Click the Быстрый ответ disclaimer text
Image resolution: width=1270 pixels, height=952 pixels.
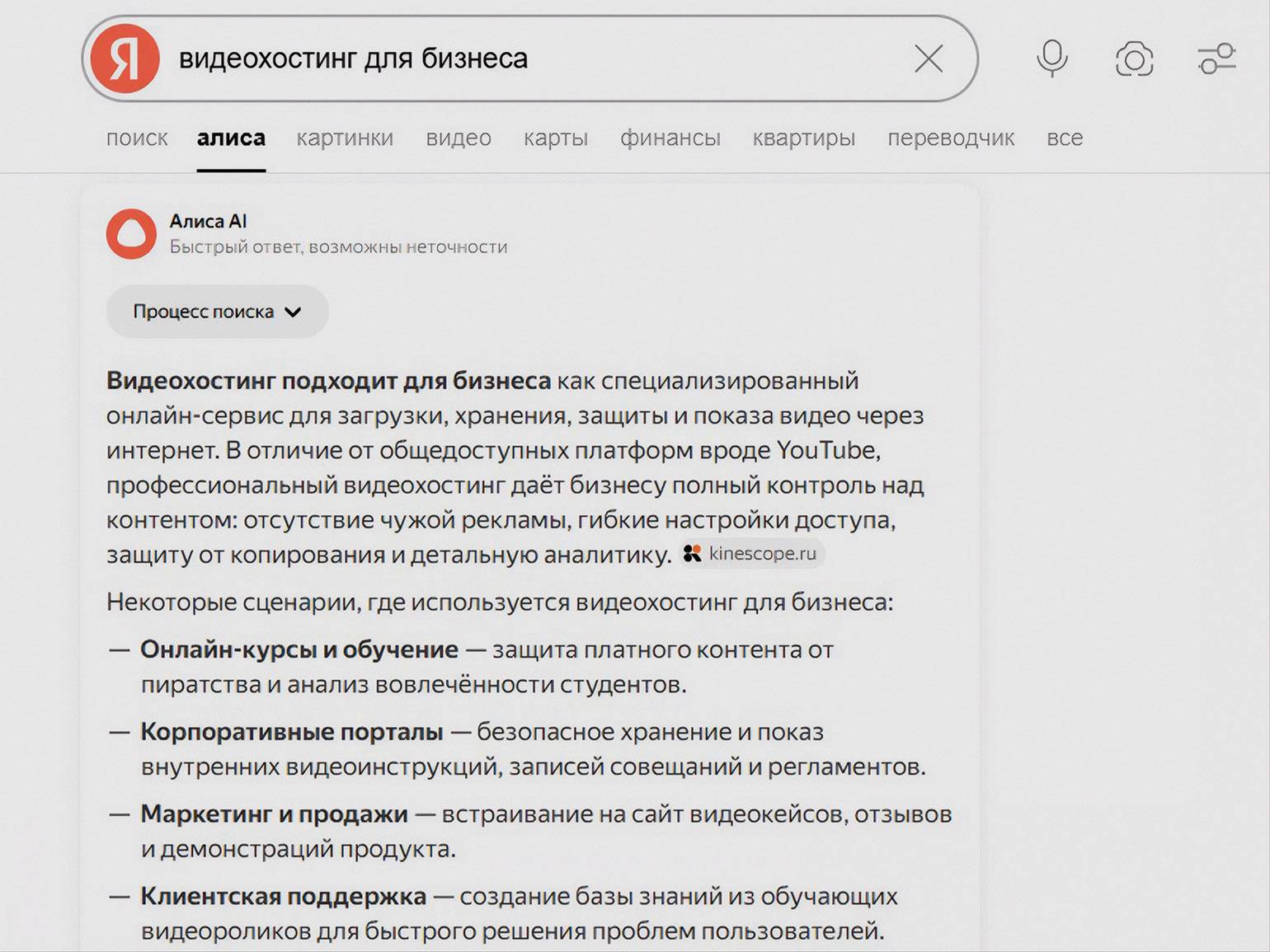338,246
